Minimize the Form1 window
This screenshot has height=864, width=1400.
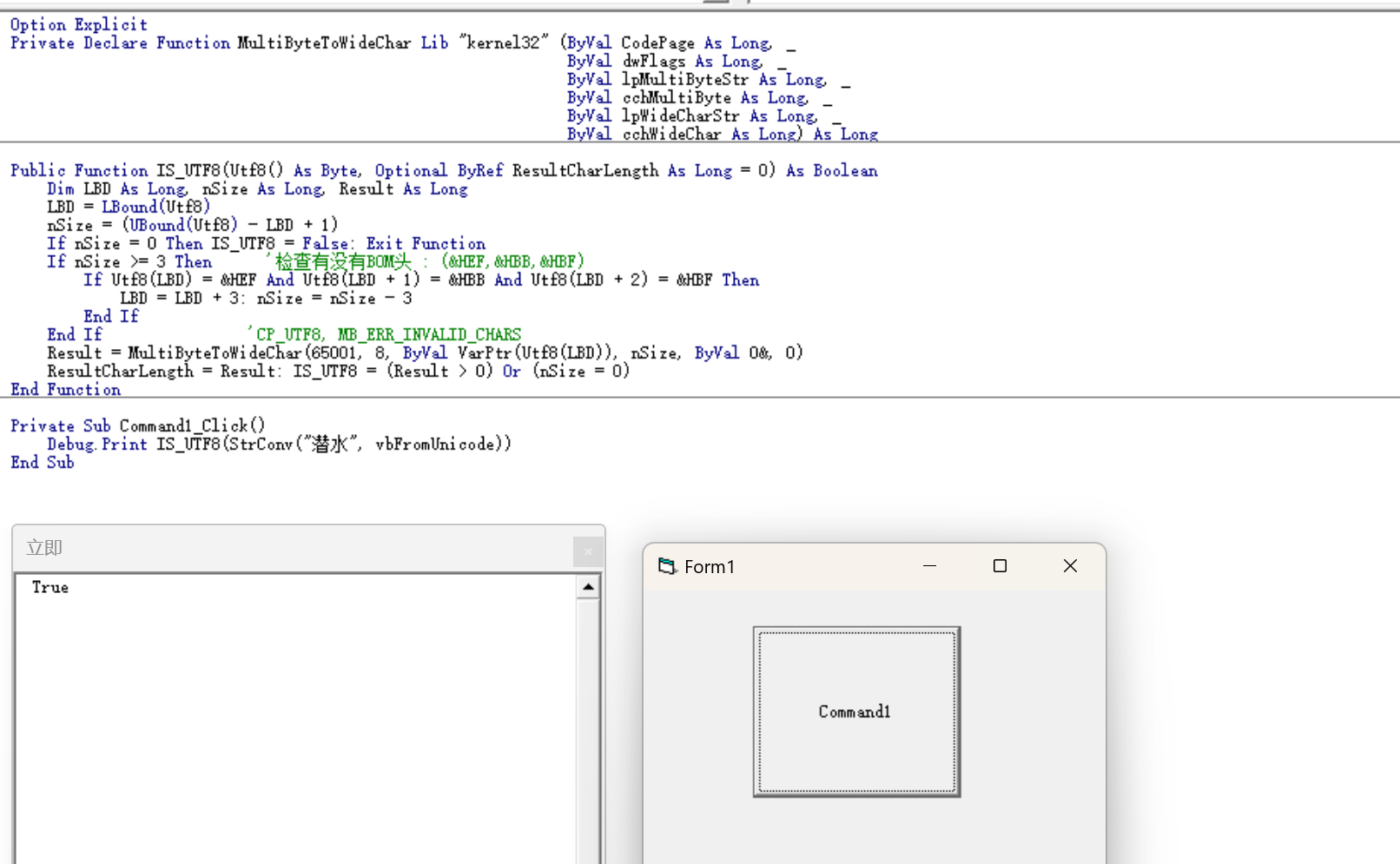pos(929,566)
